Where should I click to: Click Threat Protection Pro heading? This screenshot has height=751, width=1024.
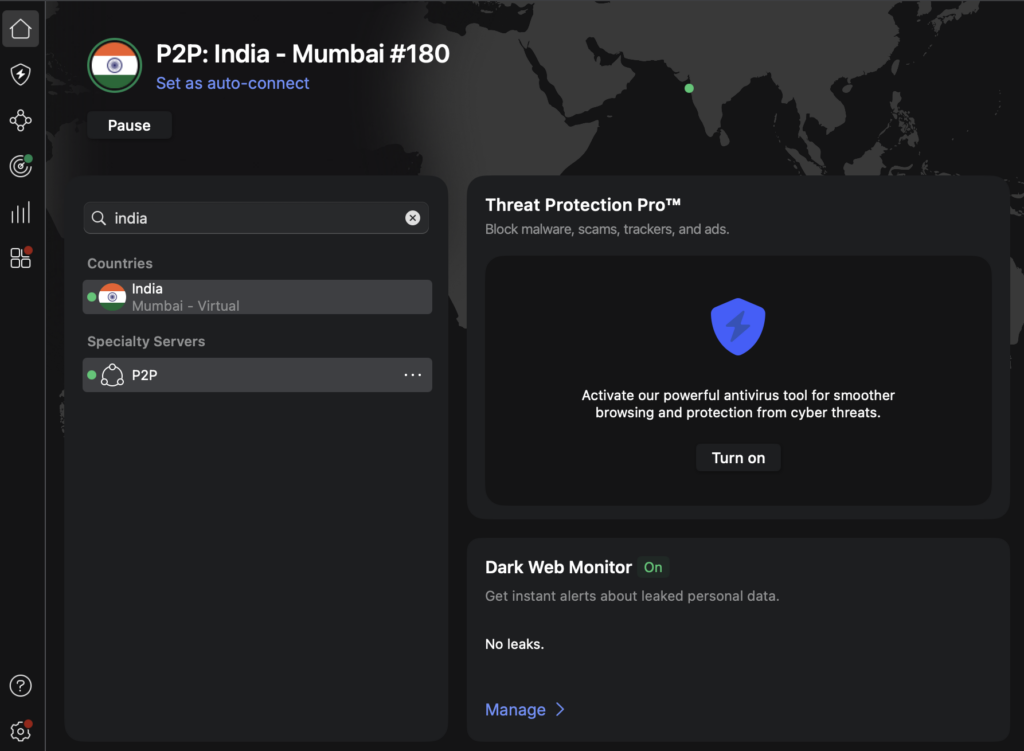(x=583, y=205)
